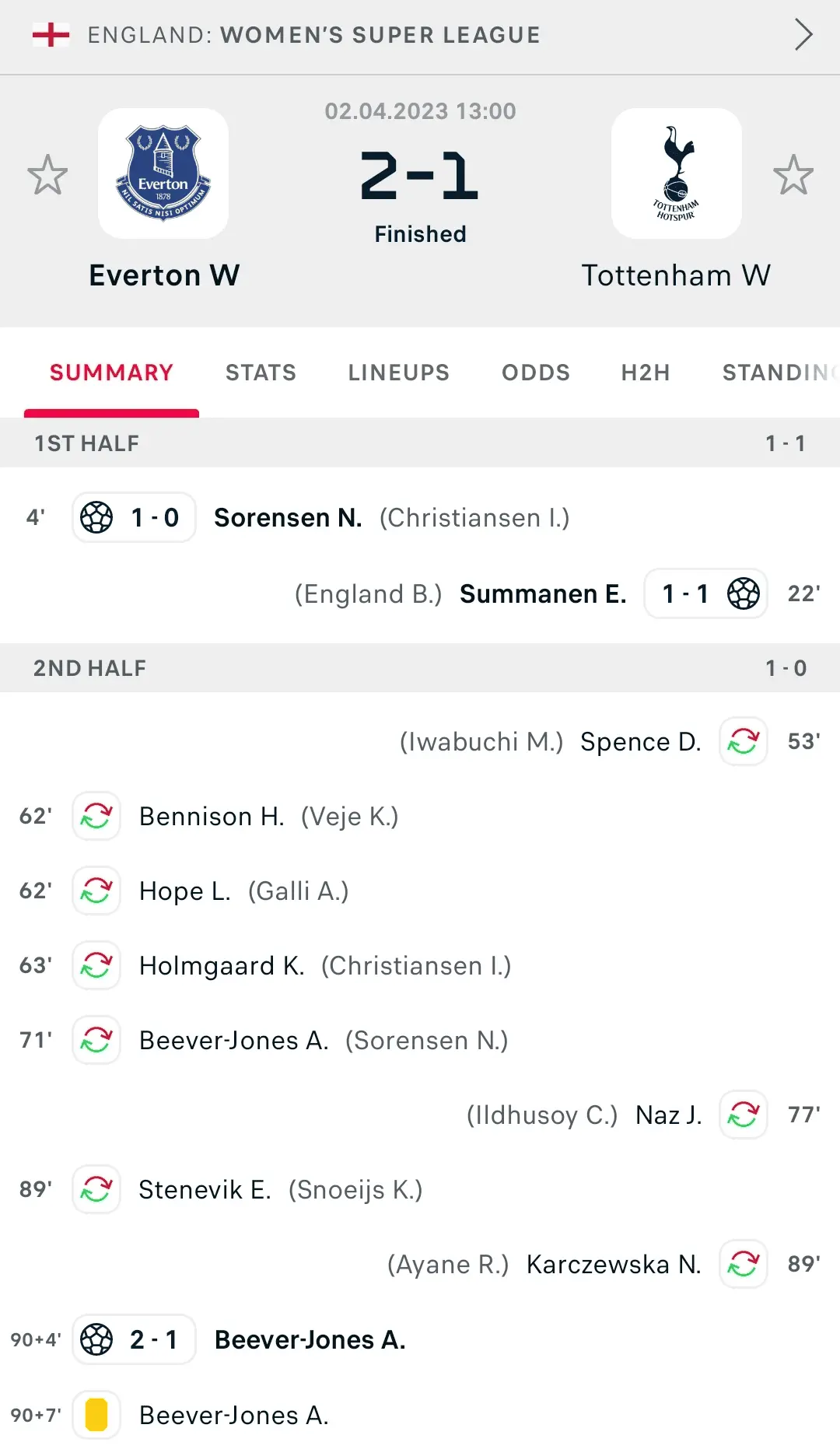840x1456 pixels.
Task: Open the LINEUPS tab
Action: [398, 373]
